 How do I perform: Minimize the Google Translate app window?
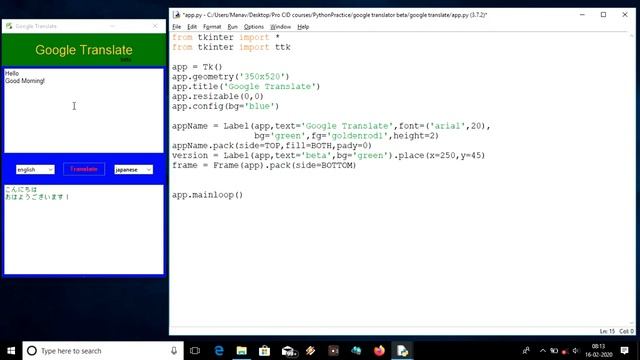pos(112,26)
